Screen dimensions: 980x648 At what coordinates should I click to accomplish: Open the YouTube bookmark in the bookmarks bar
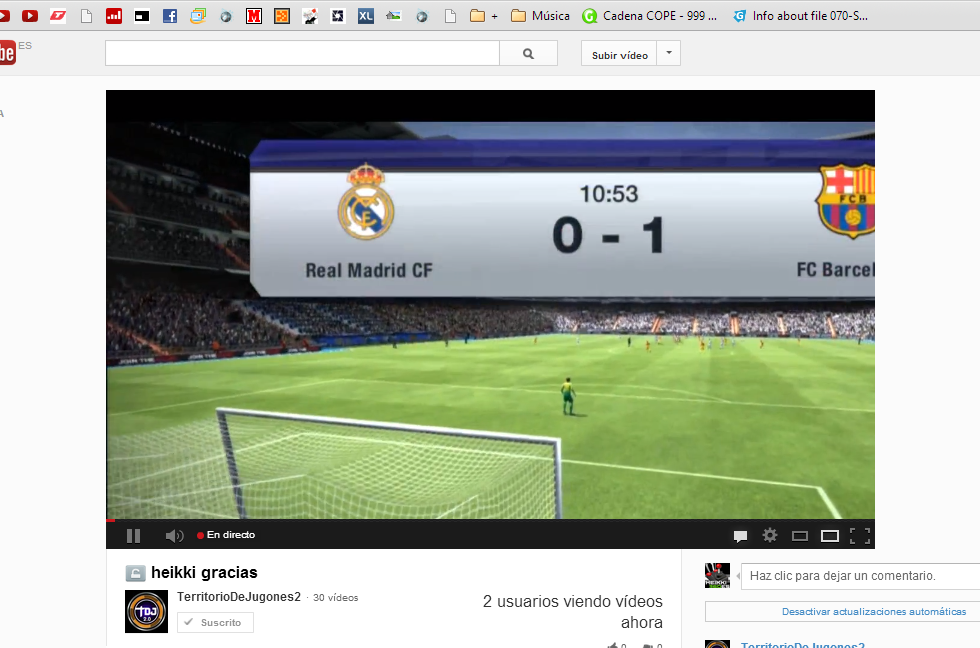click(29, 16)
